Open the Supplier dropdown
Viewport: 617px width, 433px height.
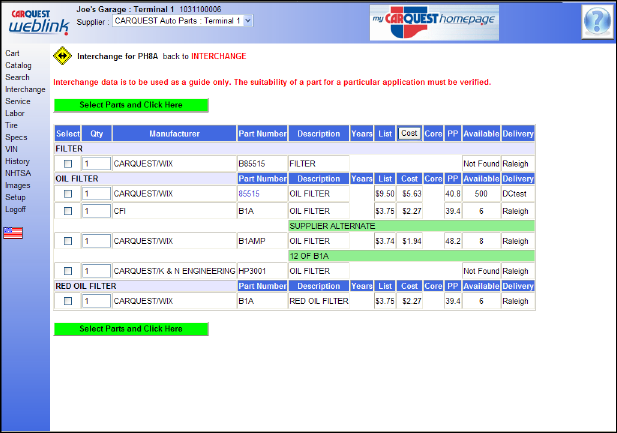[183, 21]
